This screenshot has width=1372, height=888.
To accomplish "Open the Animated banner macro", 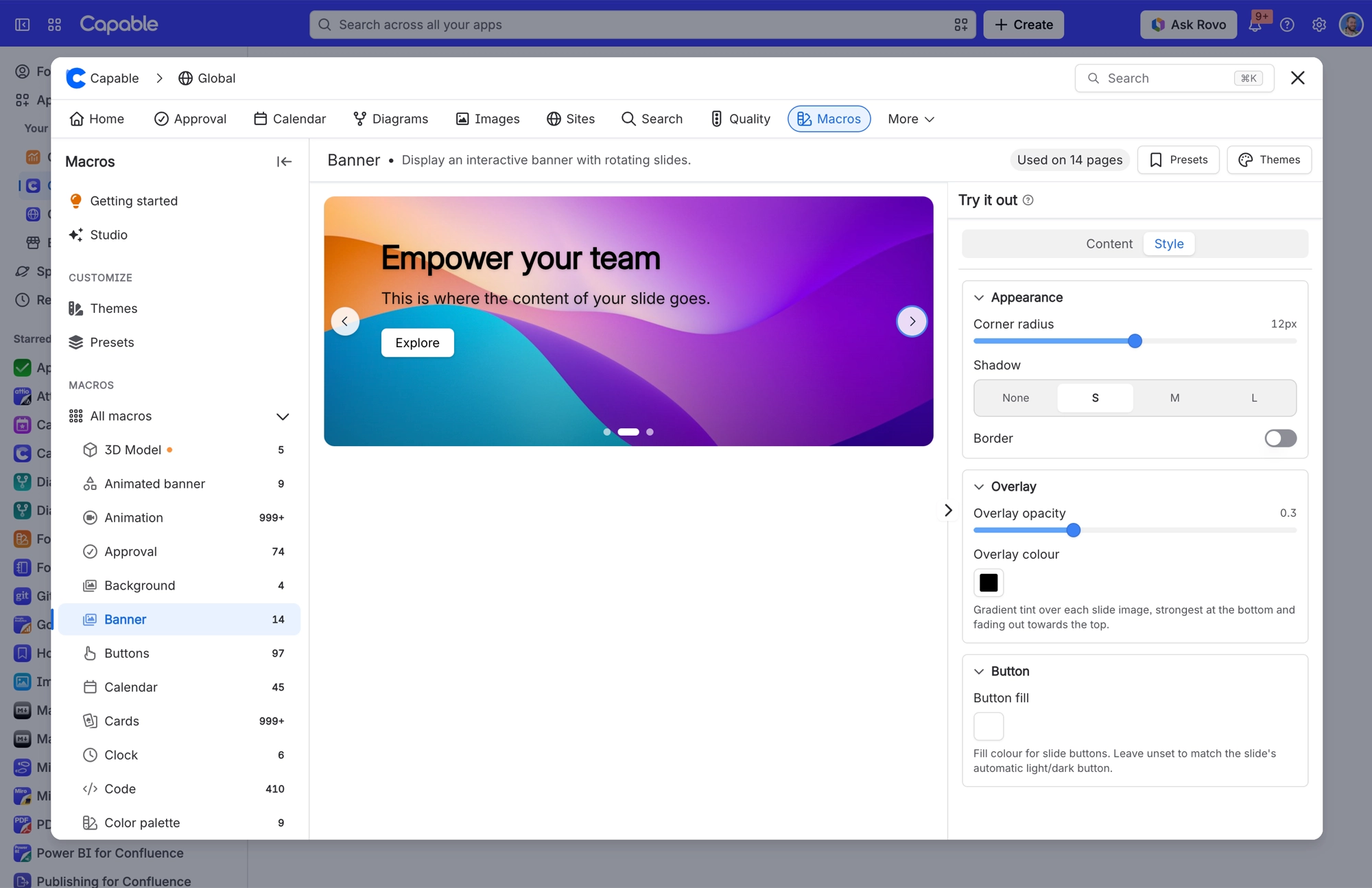I will coord(179,484).
